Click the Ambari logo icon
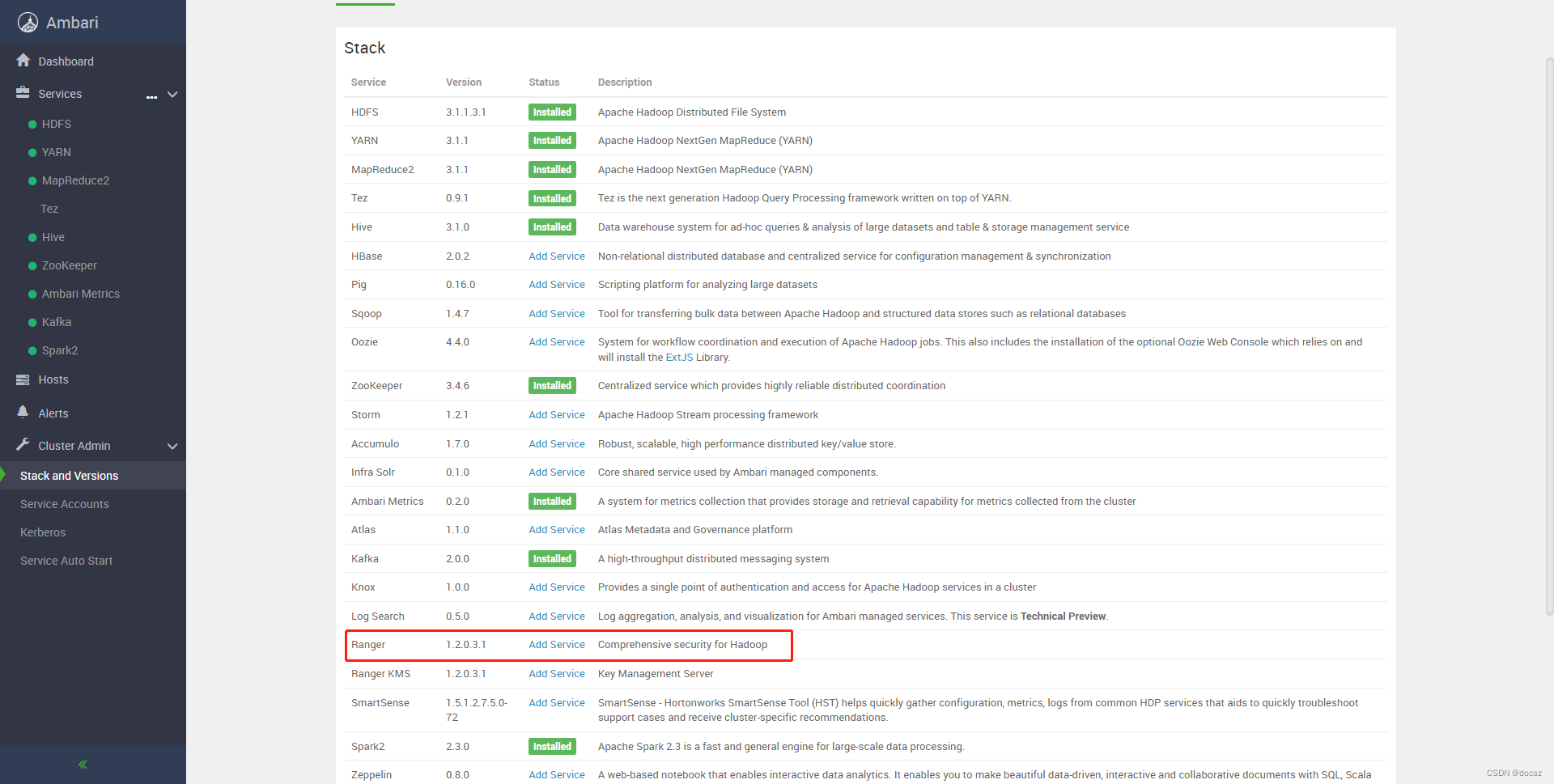This screenshot has width=1554, height=784. pyautogui.click(x=28, y=23)
